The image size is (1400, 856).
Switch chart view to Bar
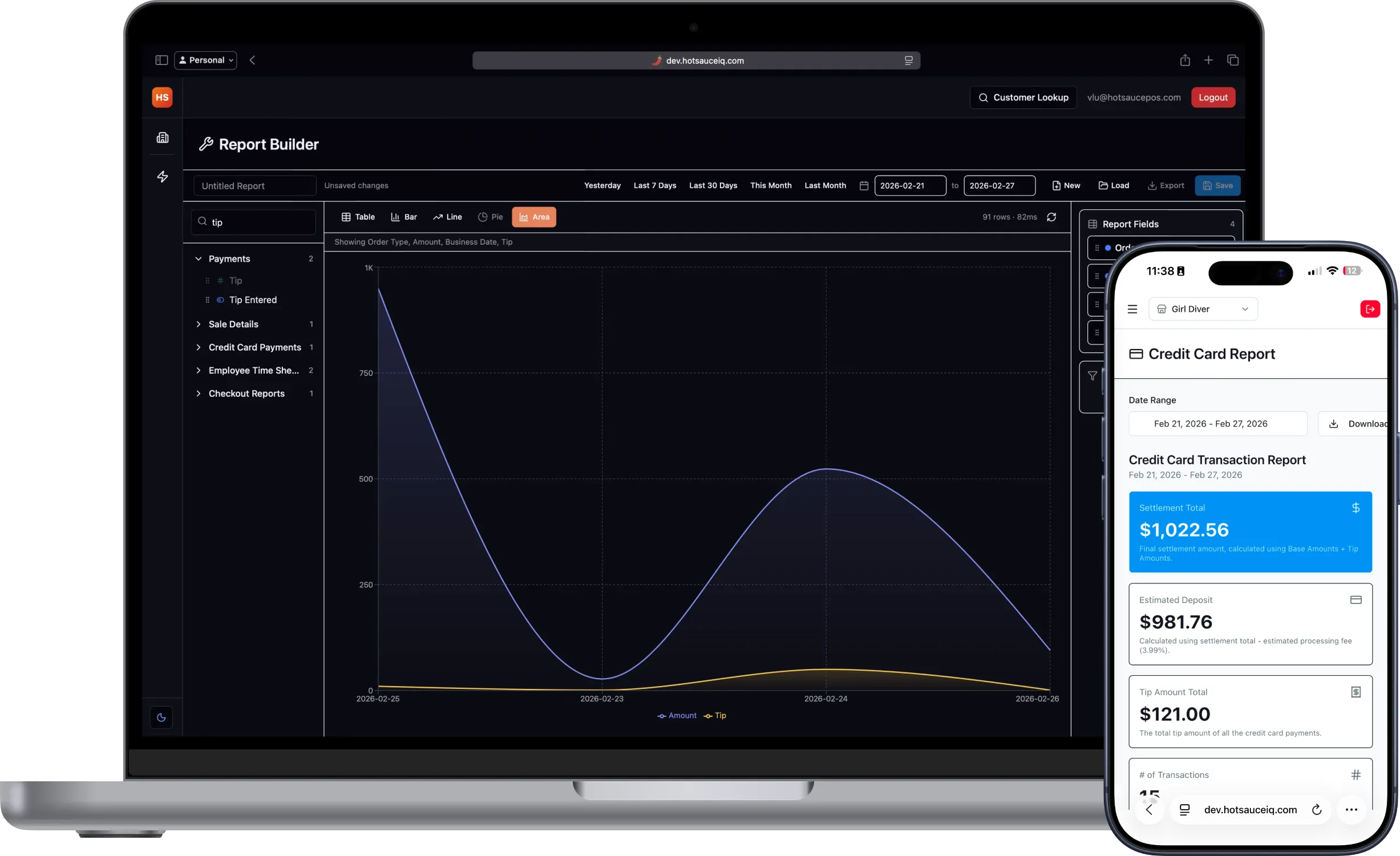pos(403,217)
